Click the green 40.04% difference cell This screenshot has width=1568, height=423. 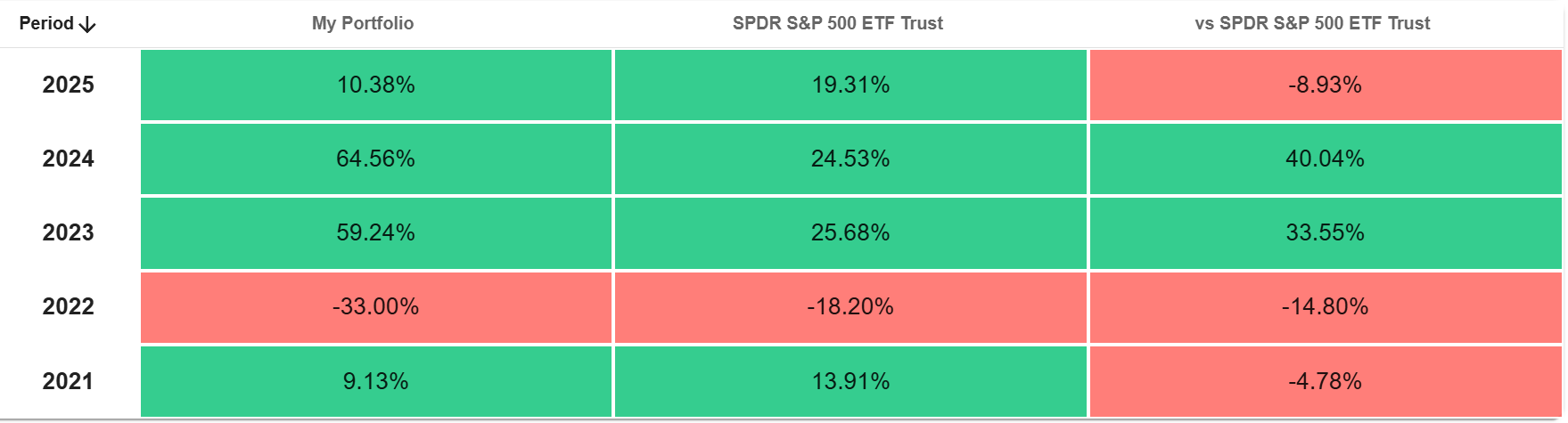(x=1325, y=159)
